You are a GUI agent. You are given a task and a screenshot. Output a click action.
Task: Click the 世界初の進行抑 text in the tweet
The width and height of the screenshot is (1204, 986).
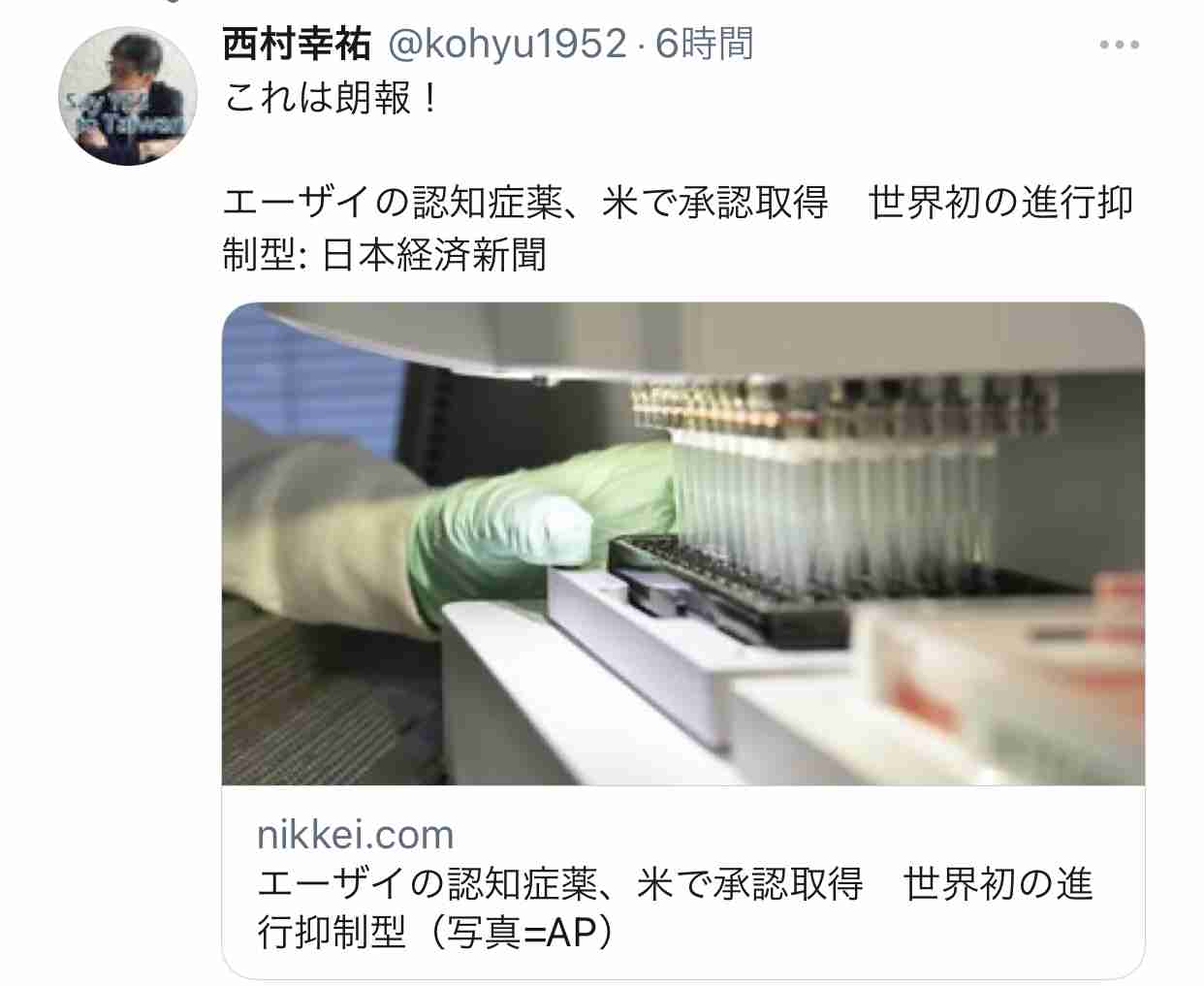pos(1000,203)
